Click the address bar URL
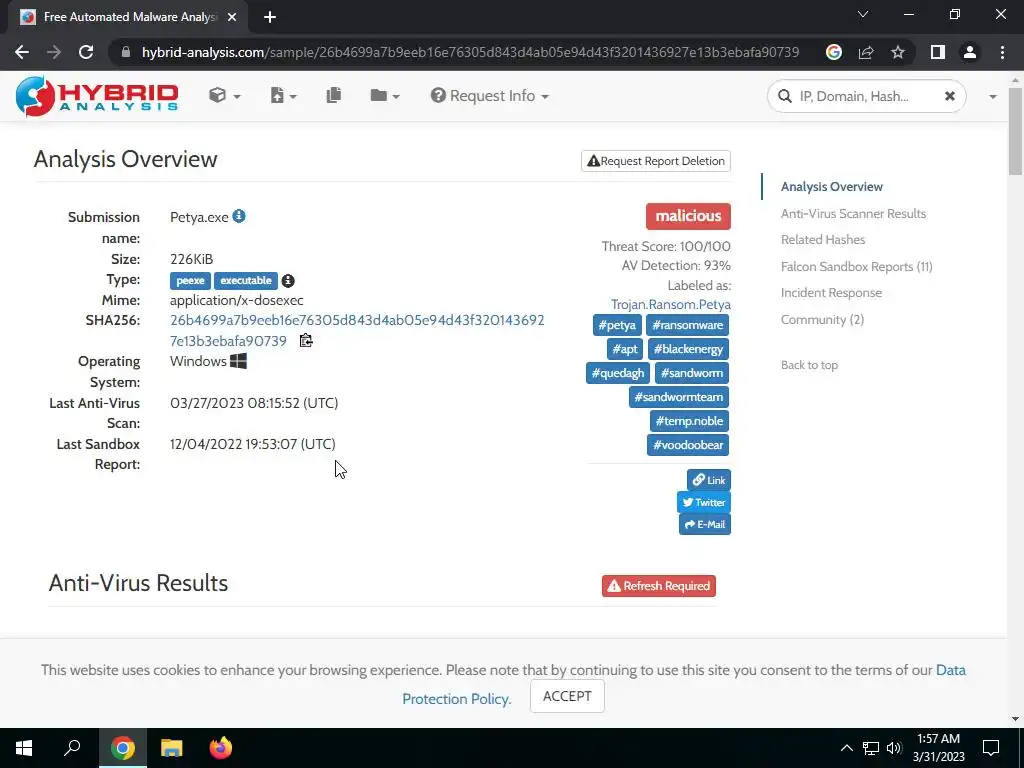Viewport: 1024px width, 768px height. point(470,52)
